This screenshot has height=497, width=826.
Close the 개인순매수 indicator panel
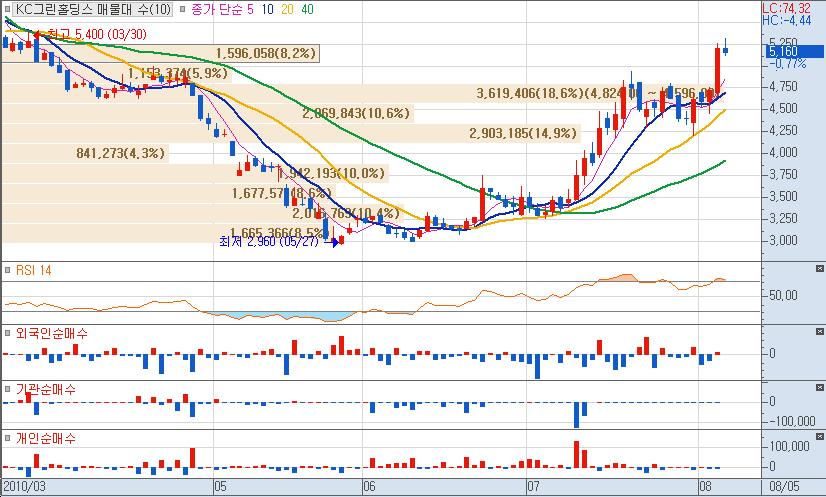click(x=819, y=436)
